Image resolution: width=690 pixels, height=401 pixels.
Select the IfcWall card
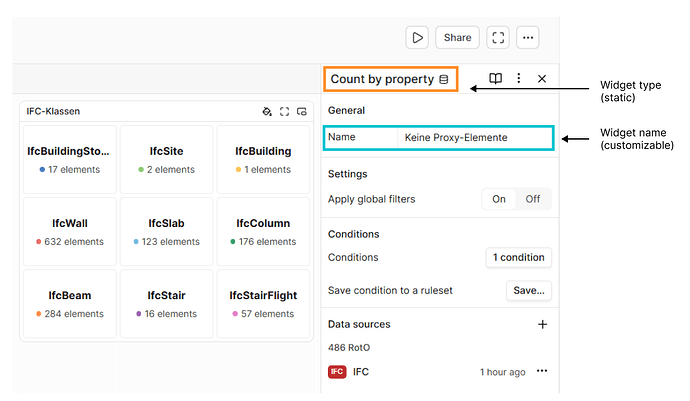70,232
